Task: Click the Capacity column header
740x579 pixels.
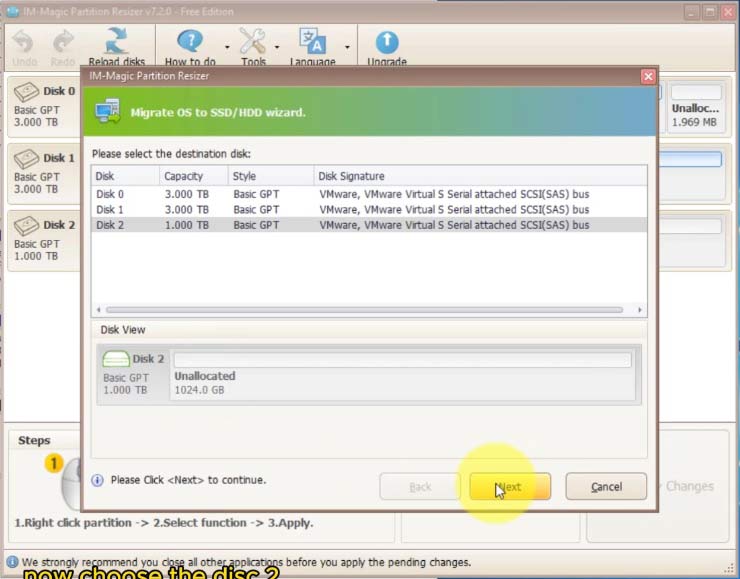Action: point(194,176)
